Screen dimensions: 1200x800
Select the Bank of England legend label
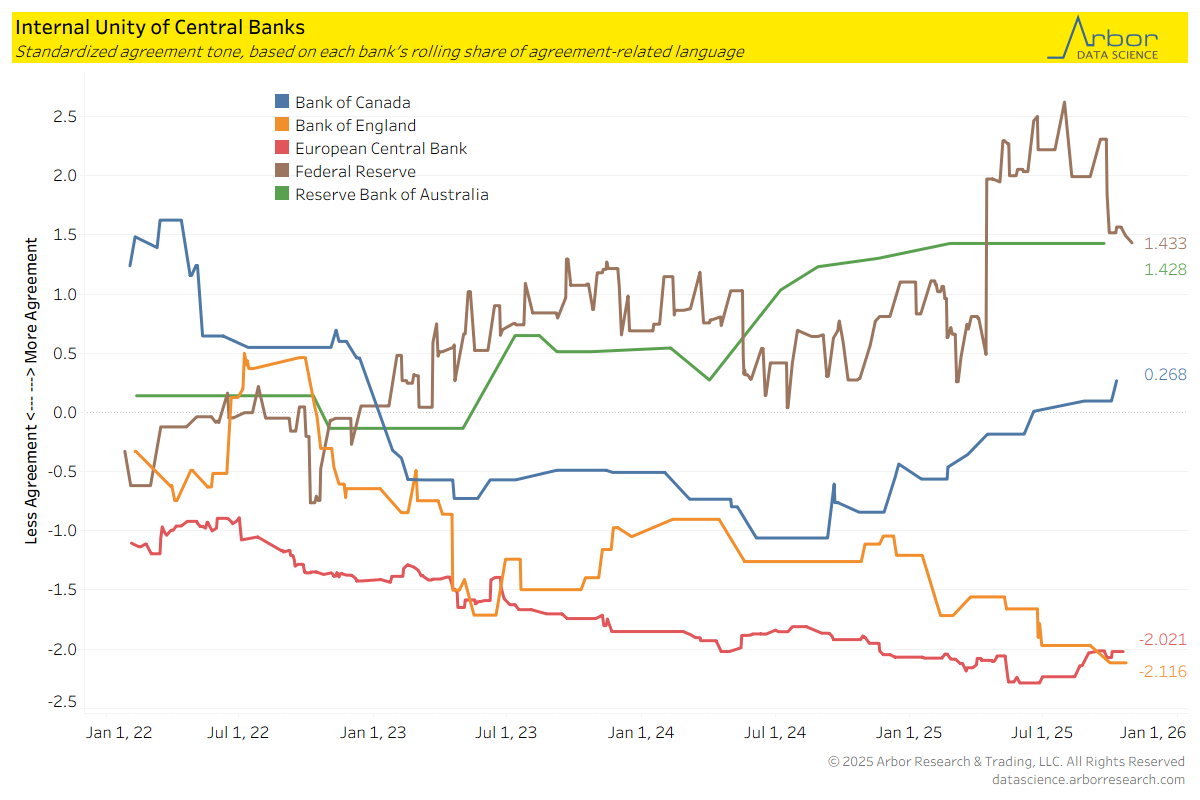(x=355, y=125)
